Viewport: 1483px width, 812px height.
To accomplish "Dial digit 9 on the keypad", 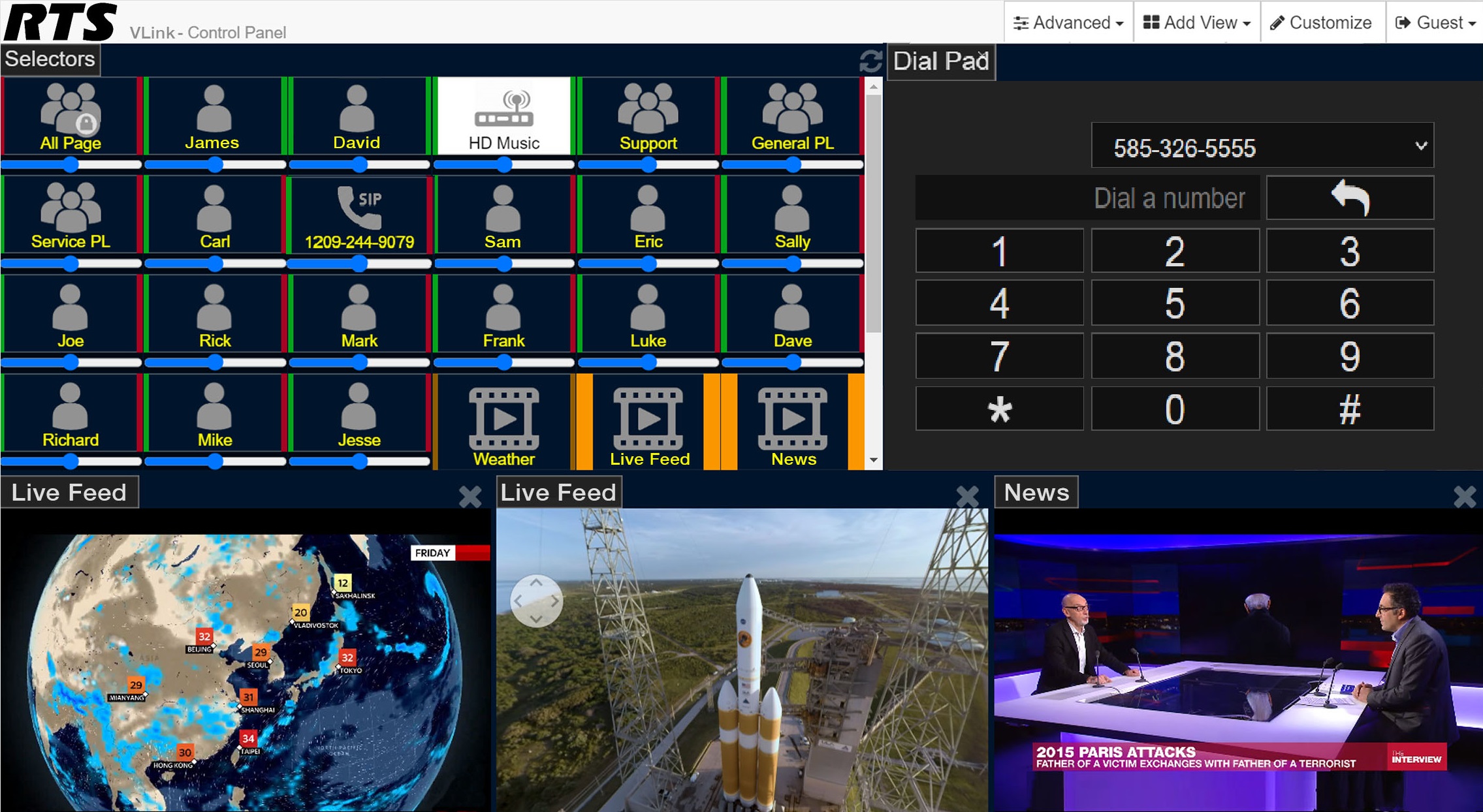I will point(1350,356).
